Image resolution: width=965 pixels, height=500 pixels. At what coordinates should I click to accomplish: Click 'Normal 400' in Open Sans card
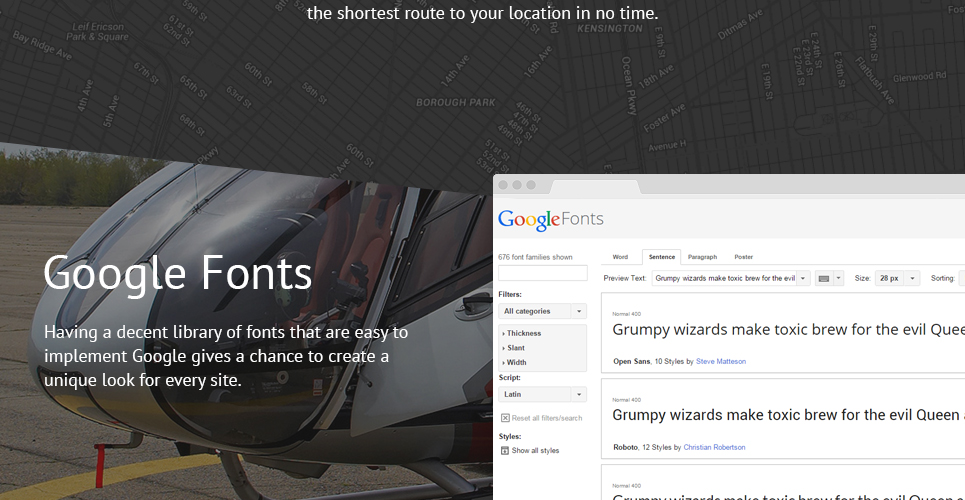coord(627,314)
